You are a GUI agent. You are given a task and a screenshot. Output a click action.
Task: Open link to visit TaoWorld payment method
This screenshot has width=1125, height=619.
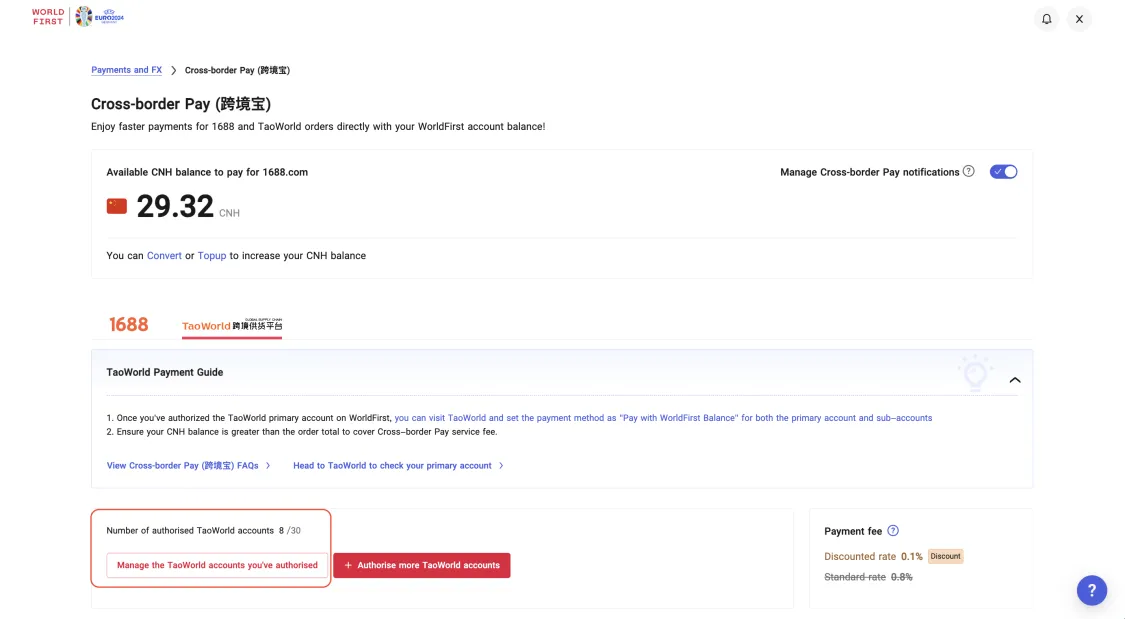(663, 418)
